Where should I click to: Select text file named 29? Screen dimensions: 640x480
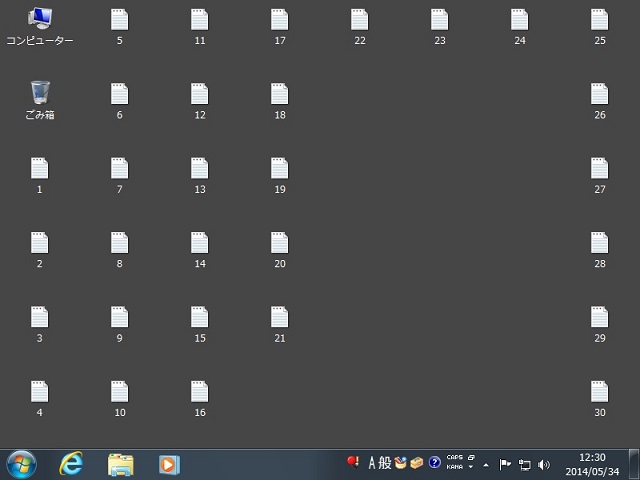coord(600,324)
